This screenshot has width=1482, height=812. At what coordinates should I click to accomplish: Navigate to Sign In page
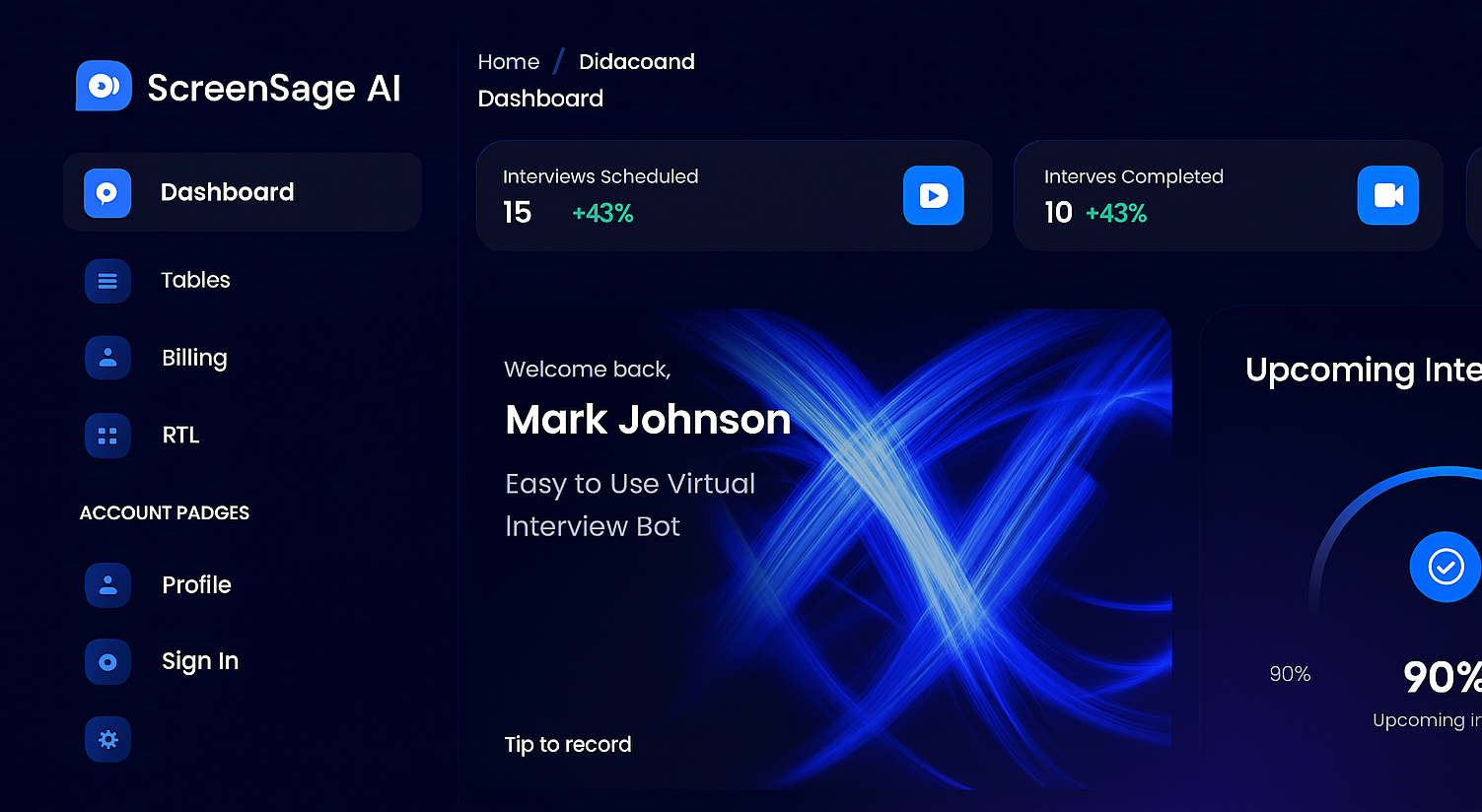pos(200,661)
